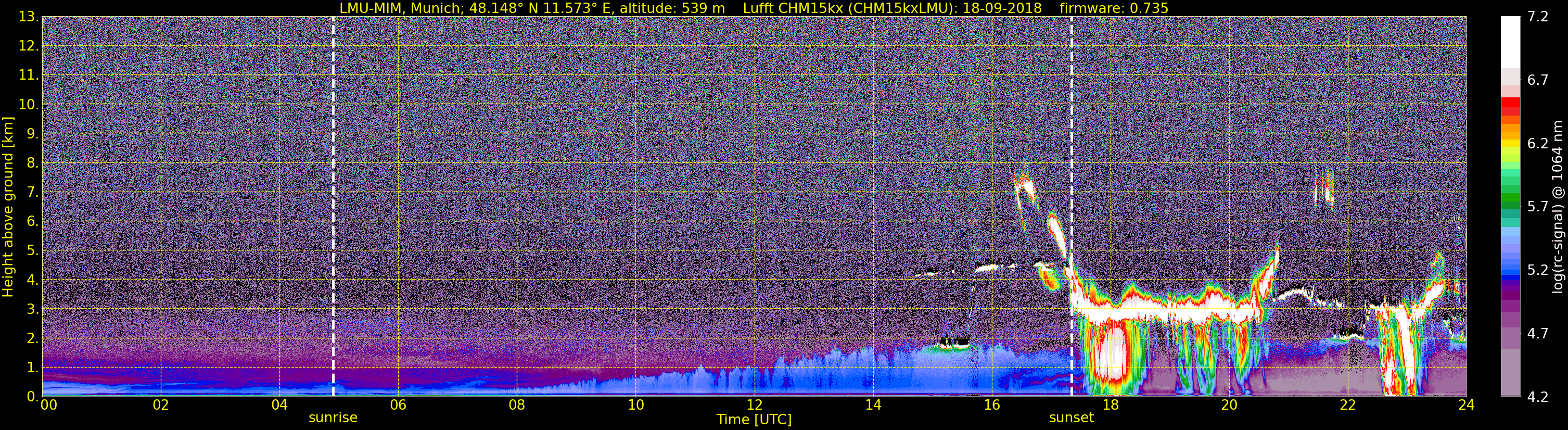Click the time axis tick label '20'
This screenshot has width=1568, height=430.
tap(1229, 405)
